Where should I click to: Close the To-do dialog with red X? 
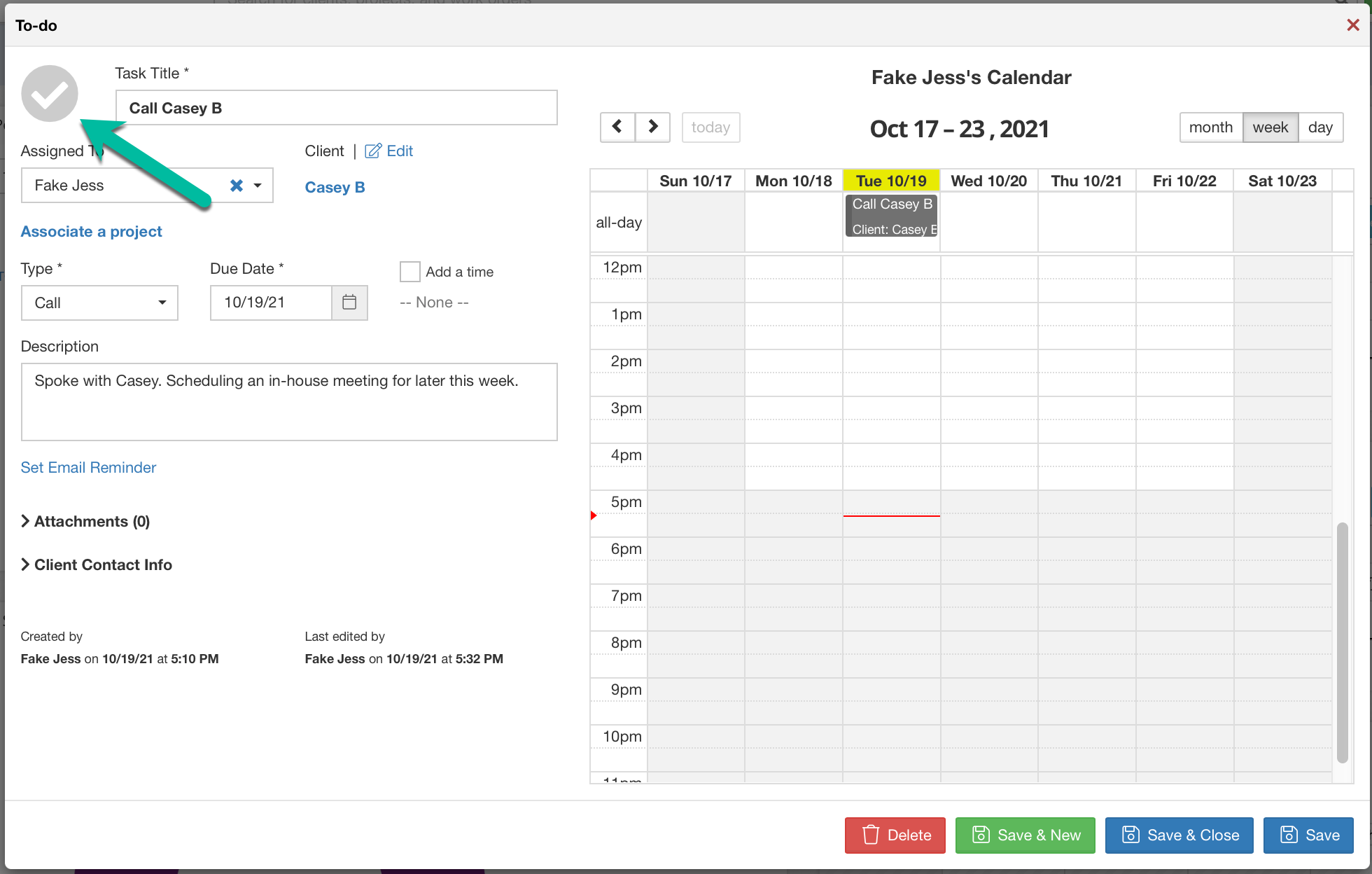click(x=1352, y=25)
